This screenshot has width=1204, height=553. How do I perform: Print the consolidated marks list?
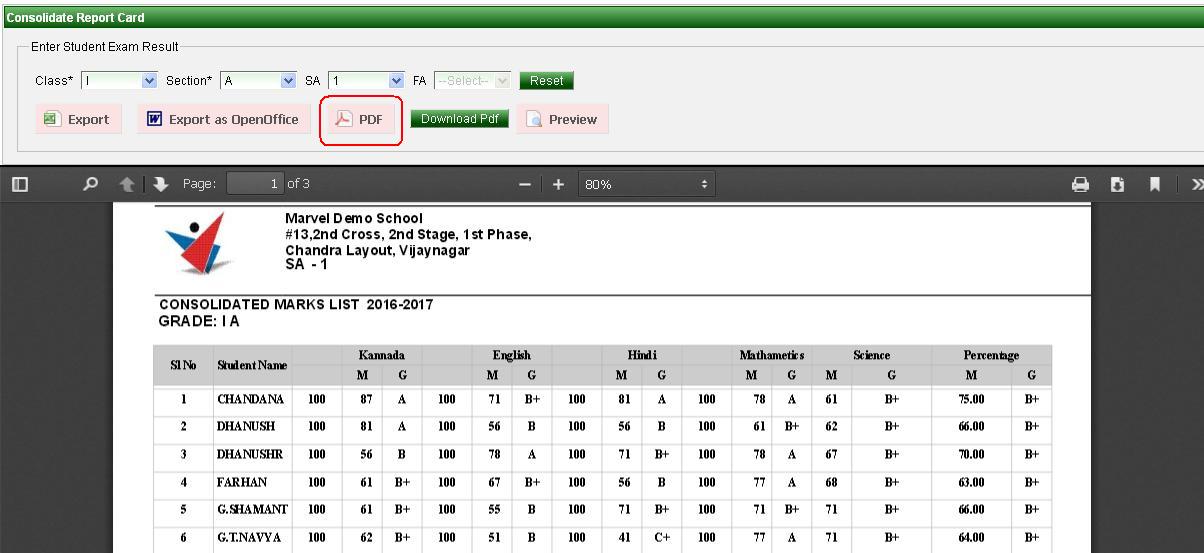tap(1080, 184)
